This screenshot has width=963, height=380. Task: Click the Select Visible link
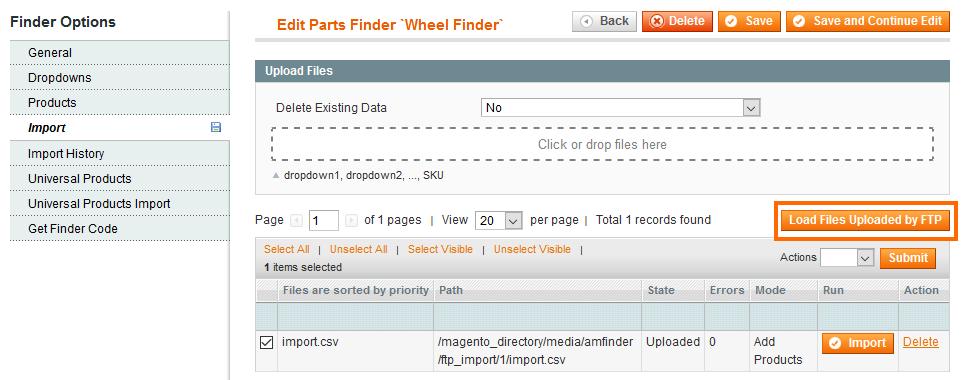pos(440,249)
